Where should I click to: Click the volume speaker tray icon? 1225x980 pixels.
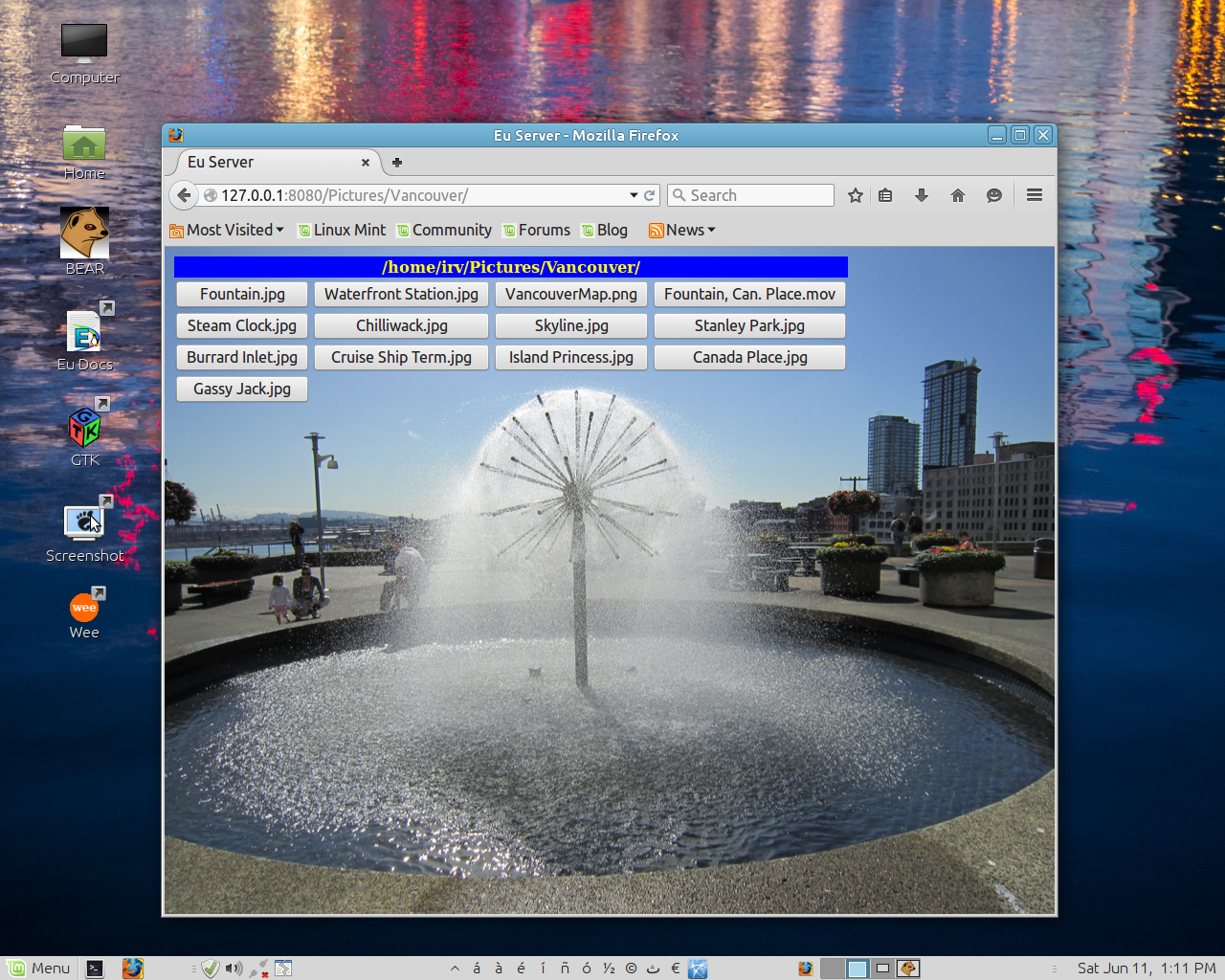click(x=234, y=969)
